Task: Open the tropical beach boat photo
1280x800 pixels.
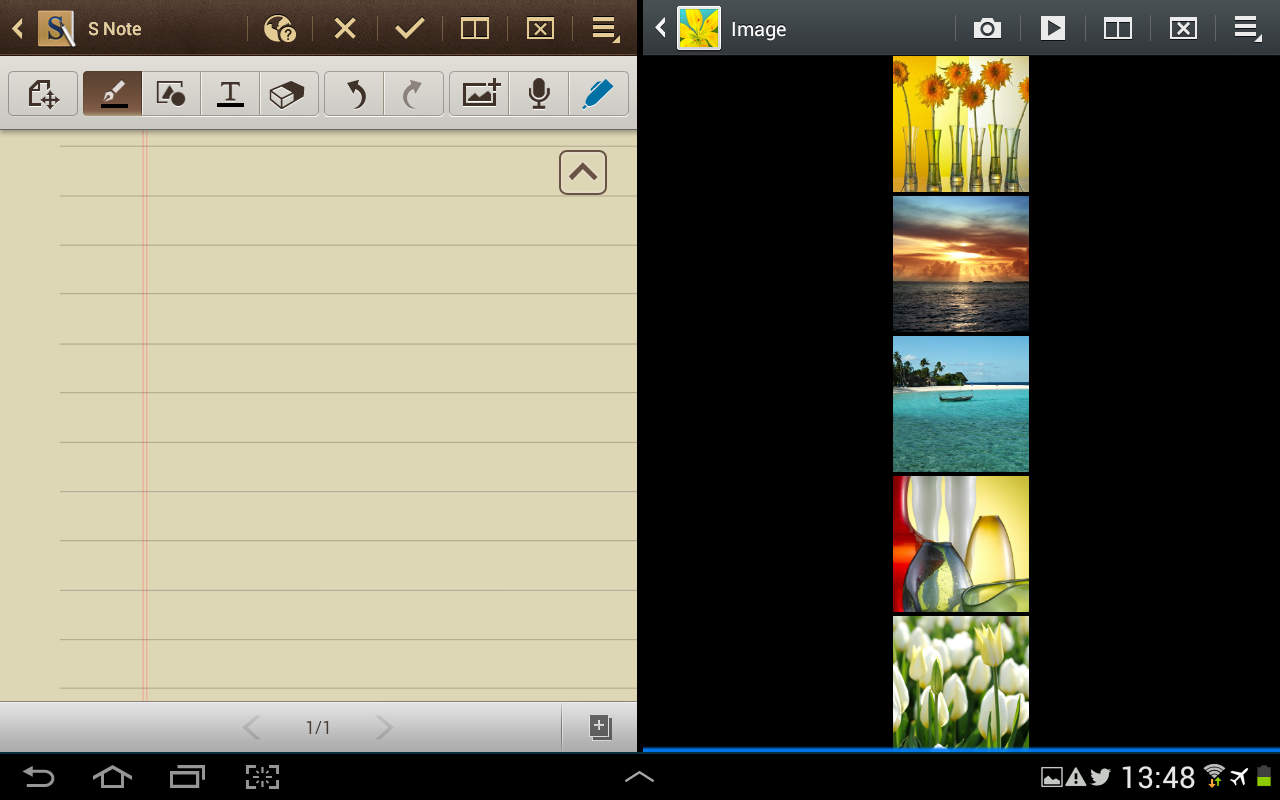Action: [961, 404]
